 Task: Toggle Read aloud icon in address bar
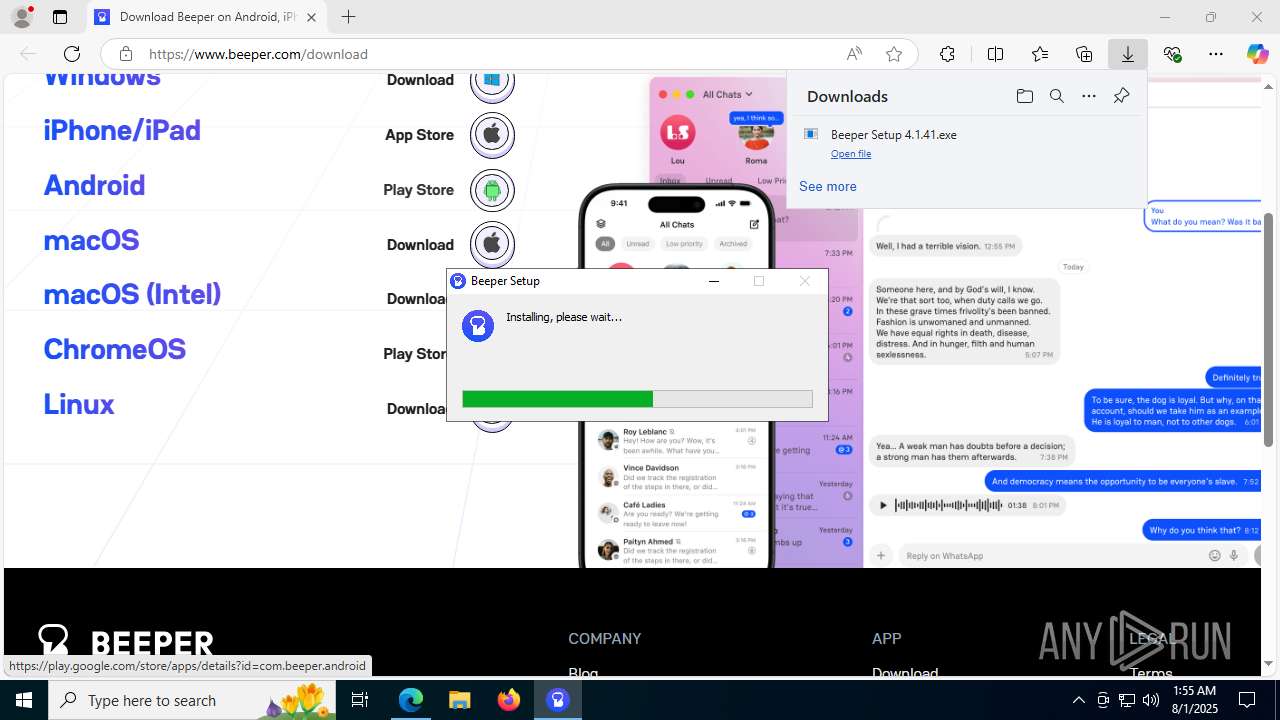point(854,54)
